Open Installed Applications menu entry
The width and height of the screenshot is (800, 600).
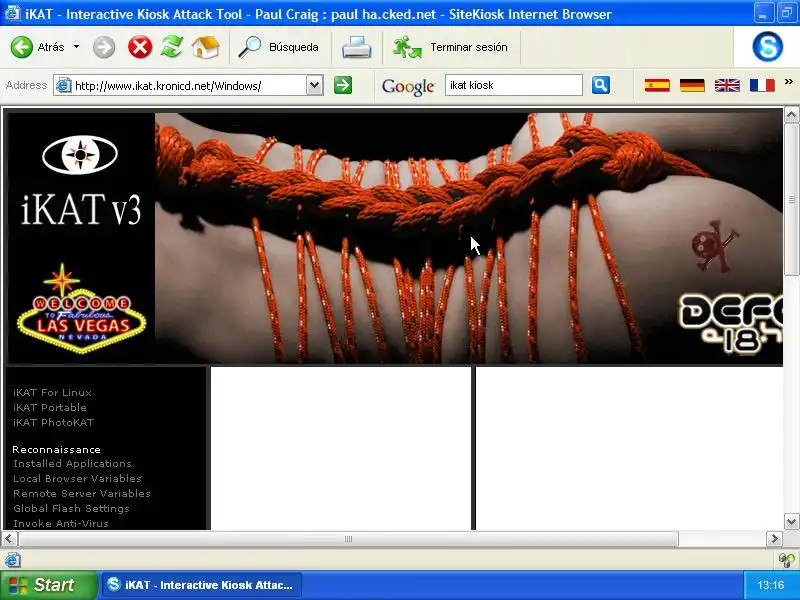pos(72,464)
